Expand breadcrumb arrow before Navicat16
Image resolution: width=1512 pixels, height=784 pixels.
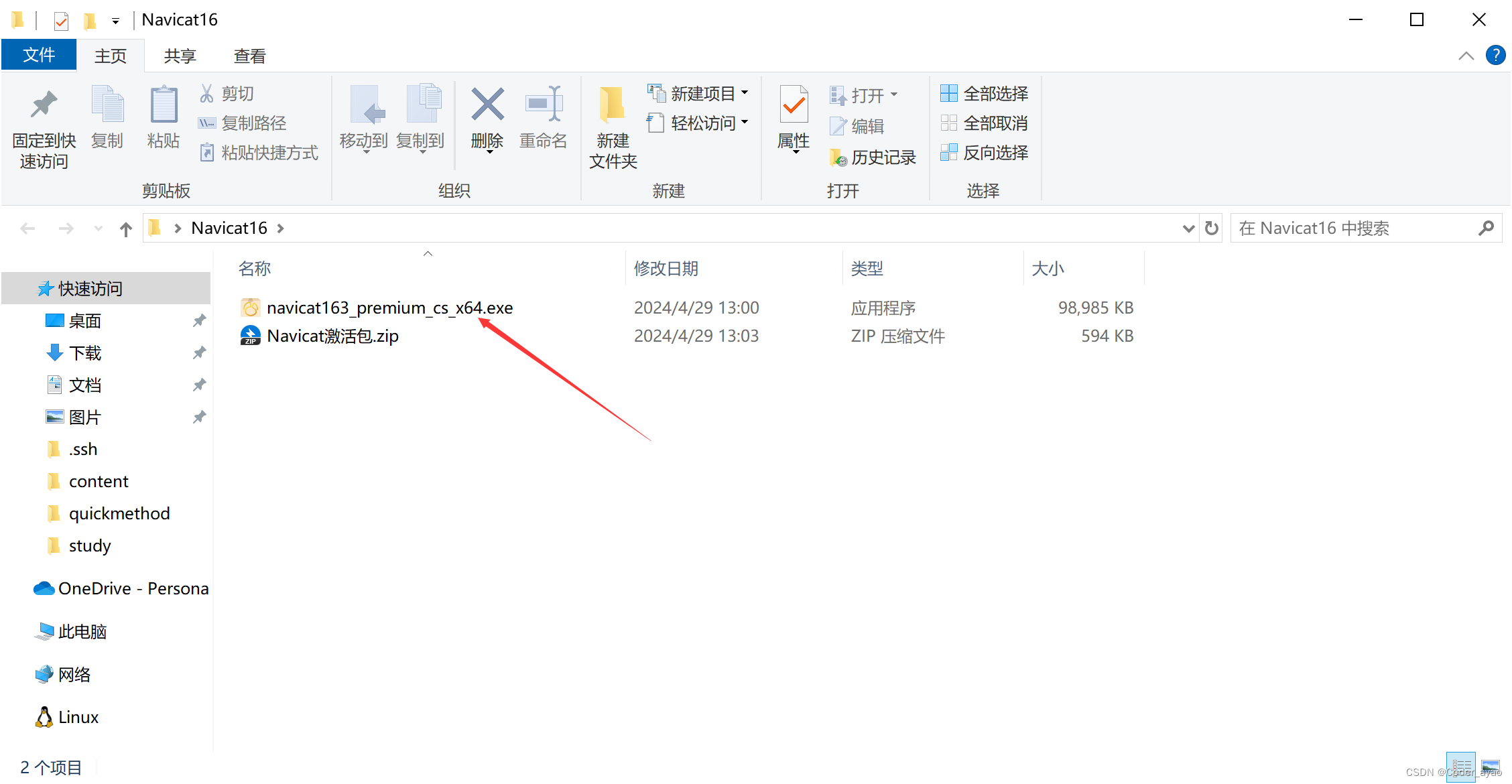(178, 228)
